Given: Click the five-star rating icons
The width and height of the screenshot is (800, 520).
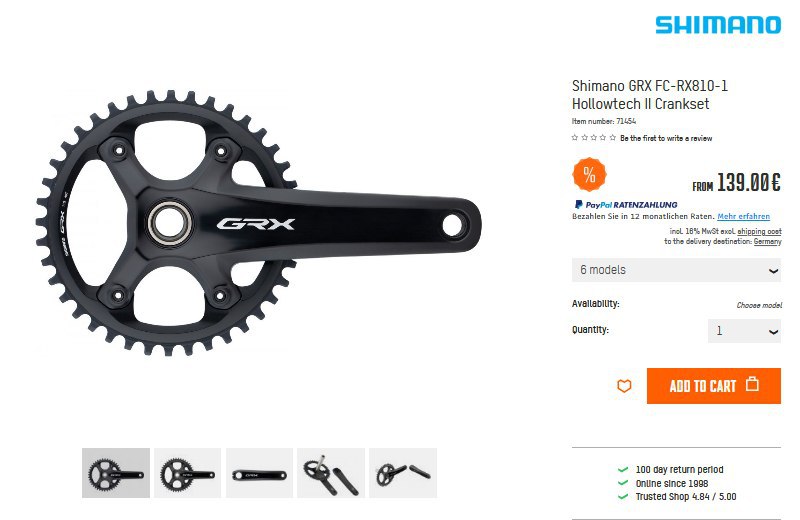Looking at the screenshot, I should 594,138.
